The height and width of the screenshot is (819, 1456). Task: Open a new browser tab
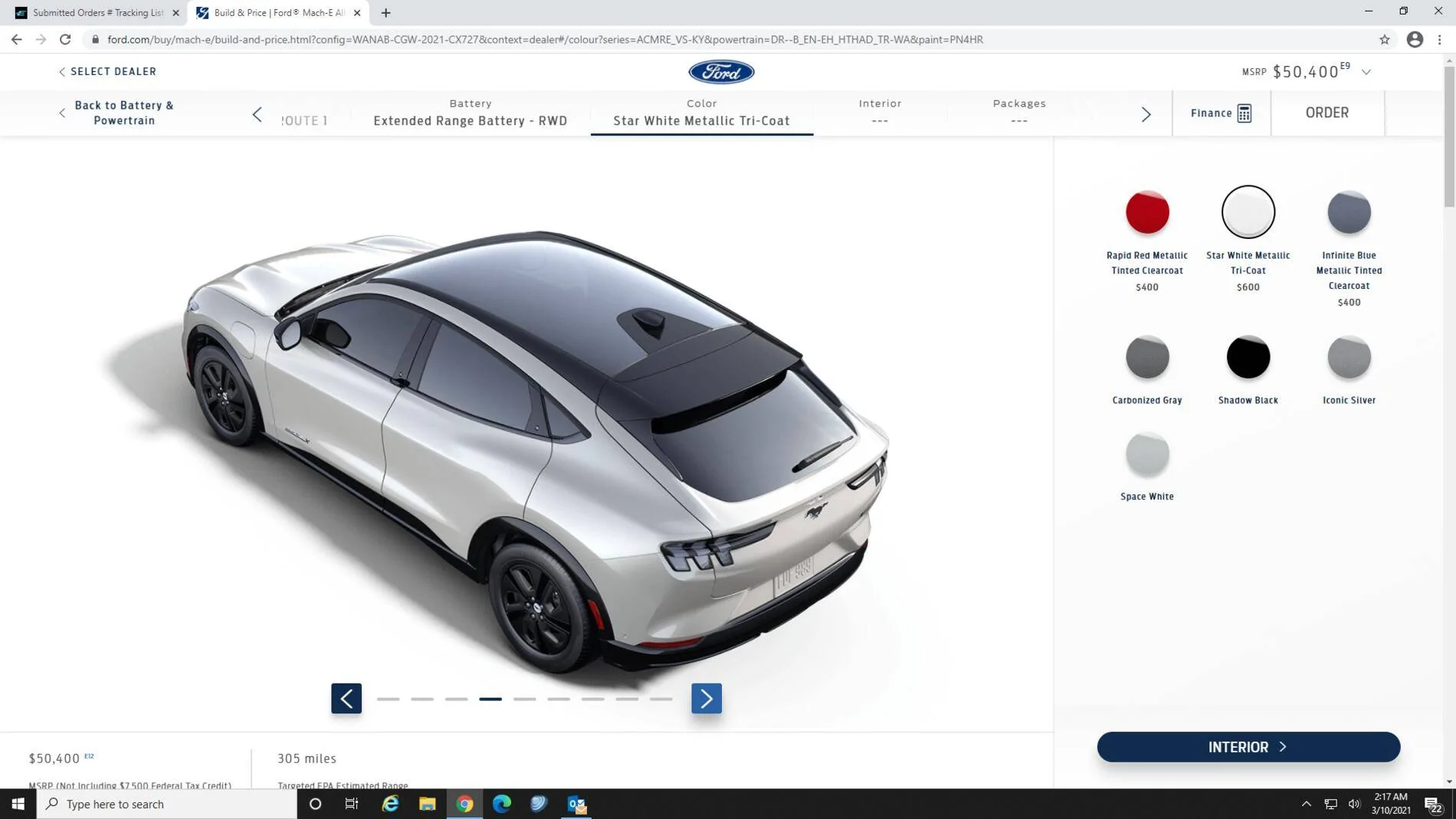tap(385, 12)
